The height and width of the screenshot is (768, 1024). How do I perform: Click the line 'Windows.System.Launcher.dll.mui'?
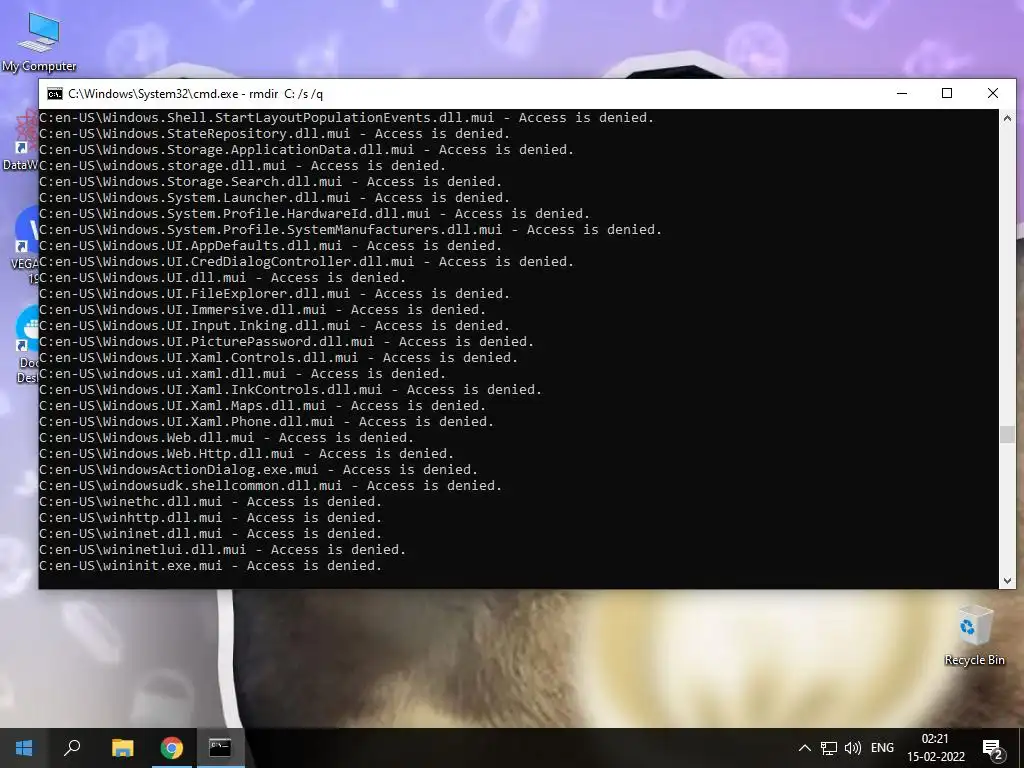click(274, 198)
